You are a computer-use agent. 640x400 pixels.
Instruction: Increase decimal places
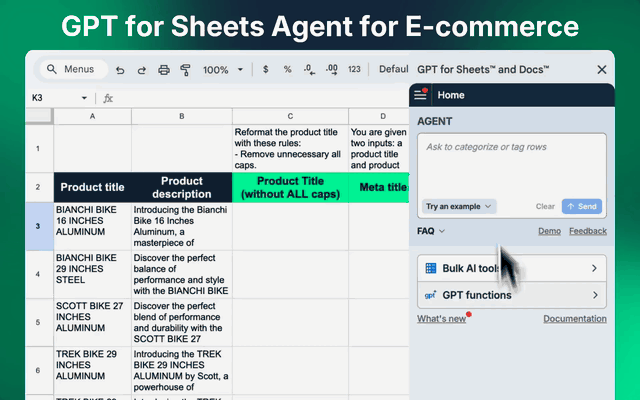click(x=331, y=69)
